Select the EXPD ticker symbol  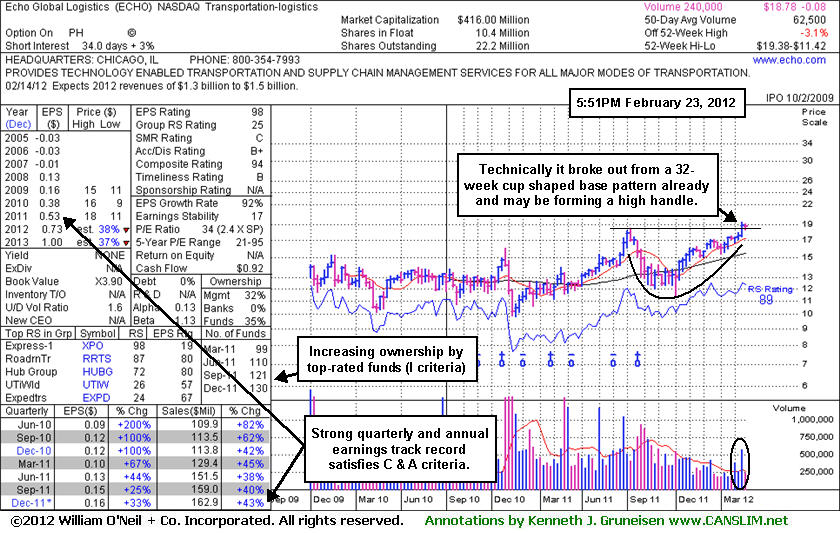pos(96,398)
